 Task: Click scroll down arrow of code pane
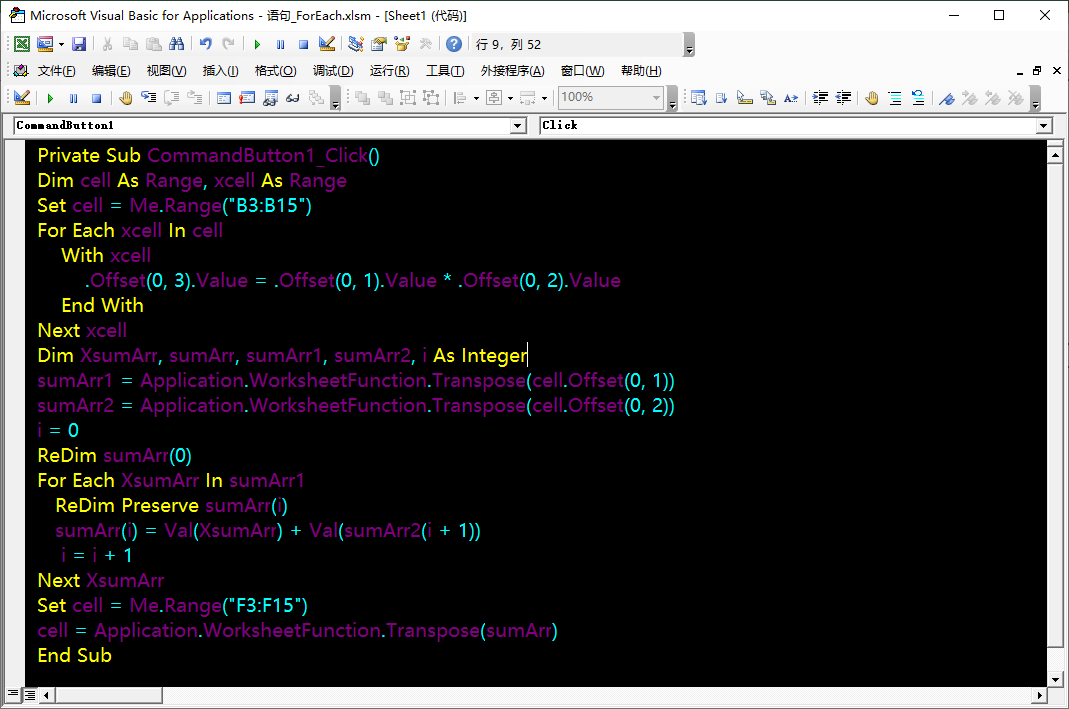(x=1055, y=679)
